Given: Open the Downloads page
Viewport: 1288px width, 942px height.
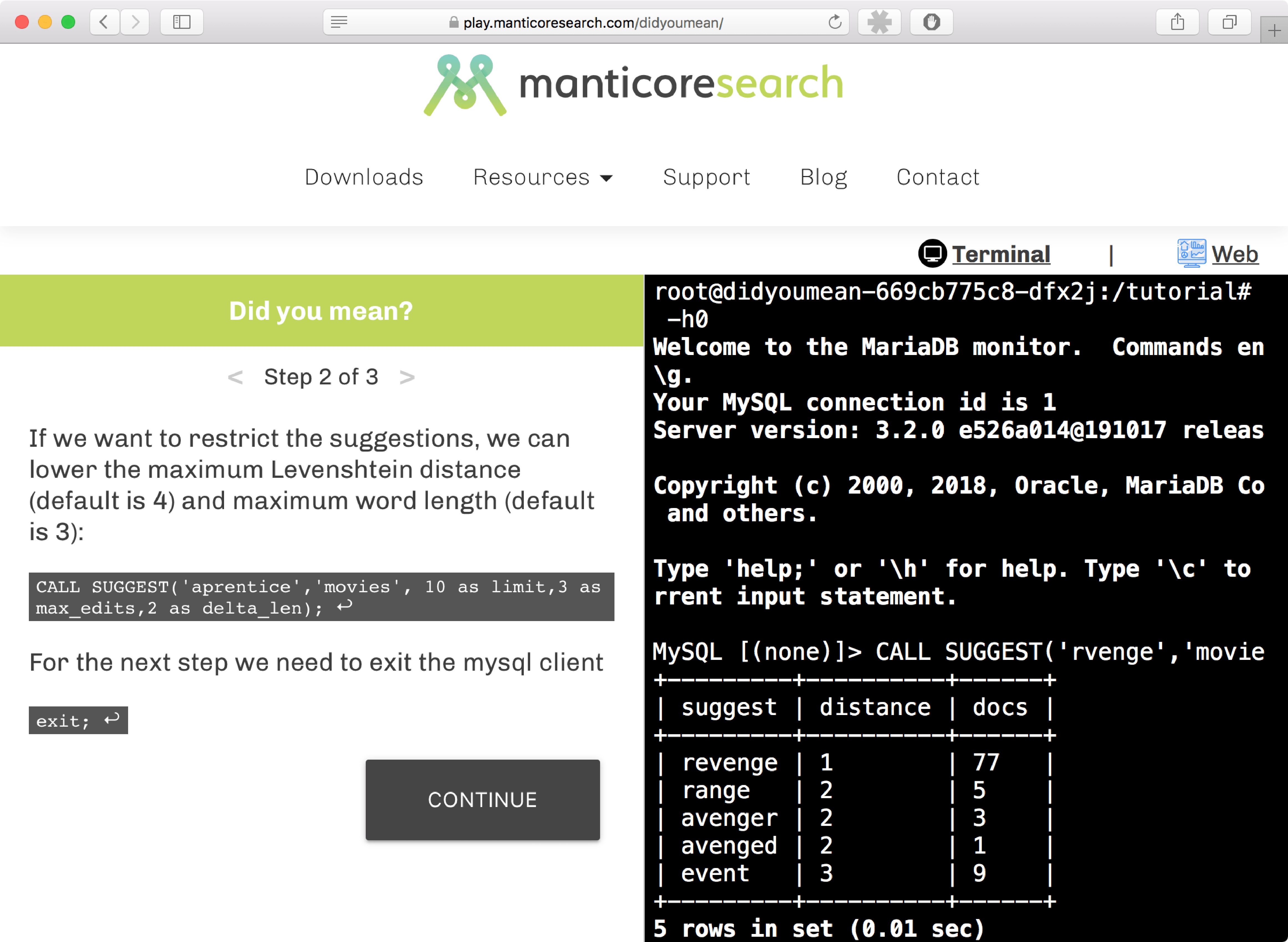Looking at the screenshot, I should click(x=363, y=177).
